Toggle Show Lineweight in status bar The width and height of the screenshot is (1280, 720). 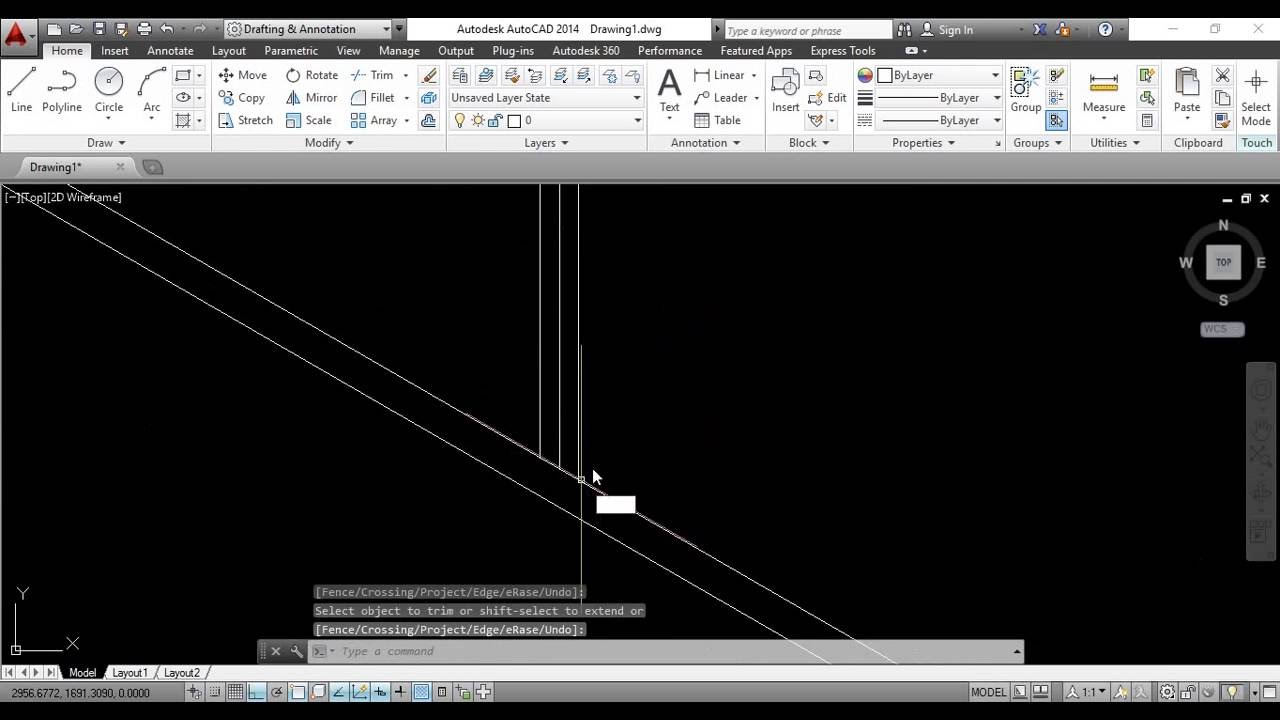pos(401,692)
